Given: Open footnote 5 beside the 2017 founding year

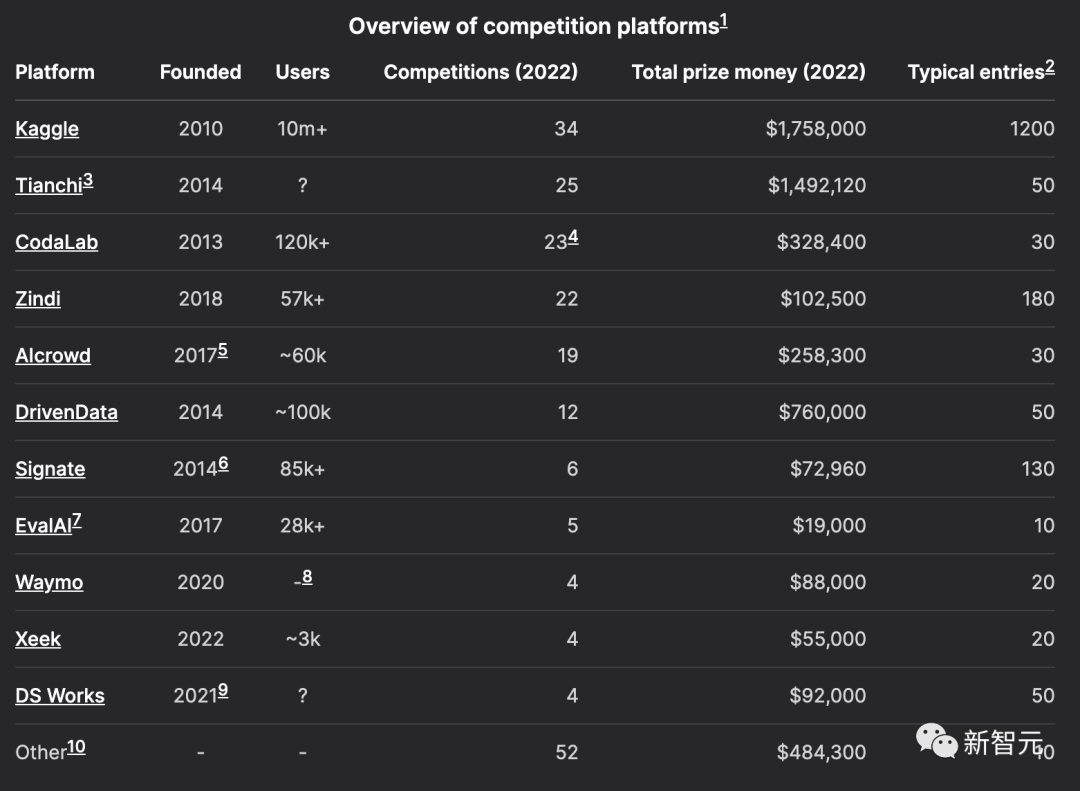Looking at the screenshot, I should 222,350.
